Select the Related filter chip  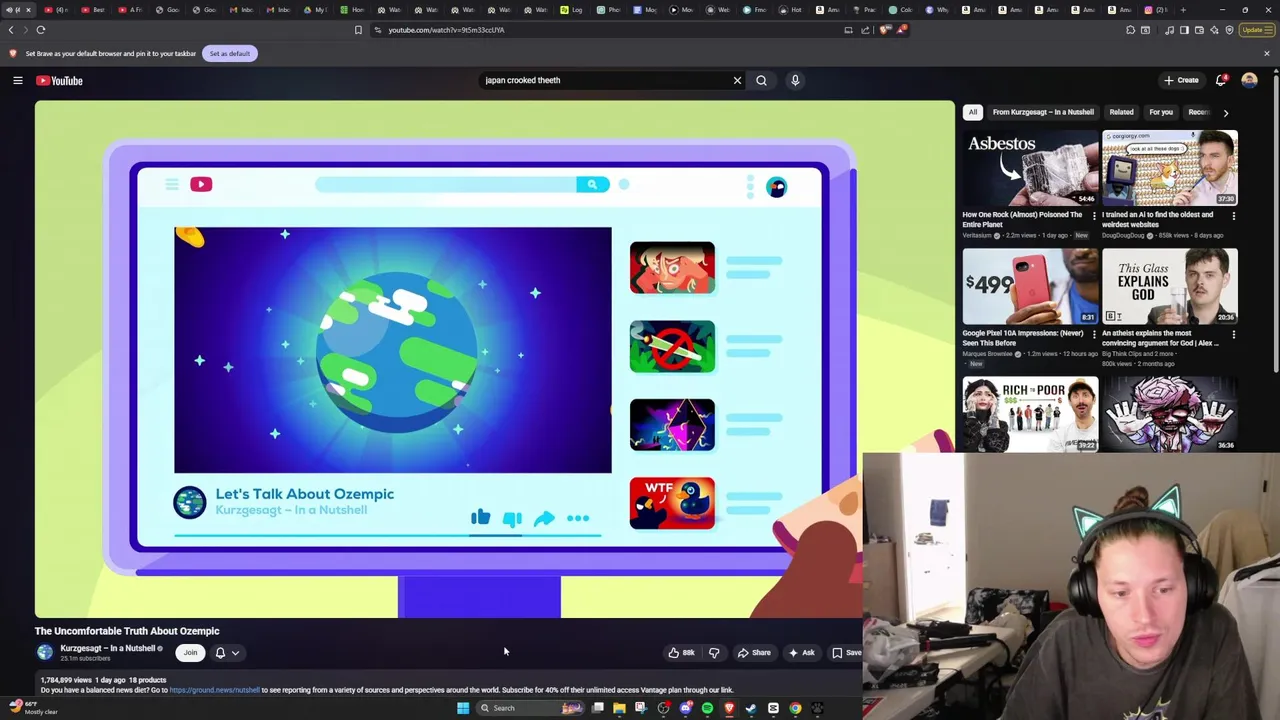pos(1121,112)
